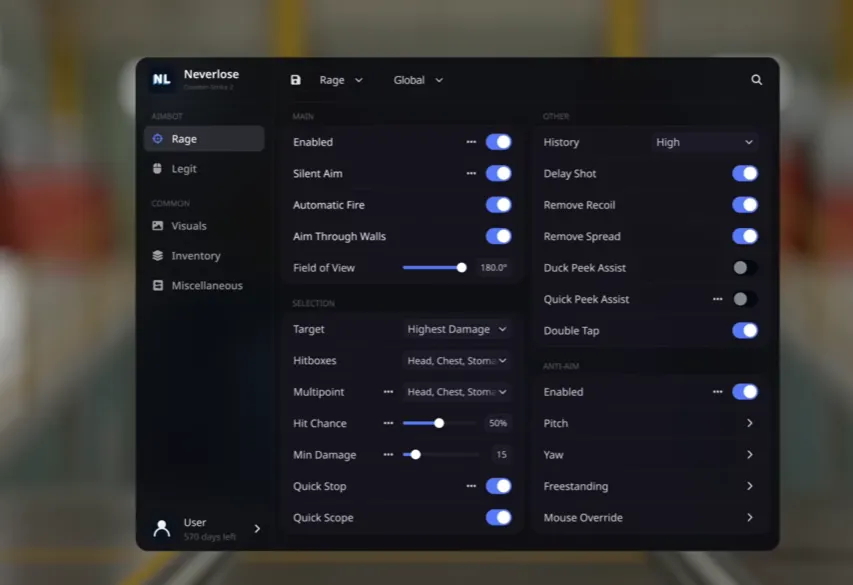This screenshot has height=585, width=853.
Task: Open options dots next to Quick Peek Assist
Action: (x=718, y=299)
